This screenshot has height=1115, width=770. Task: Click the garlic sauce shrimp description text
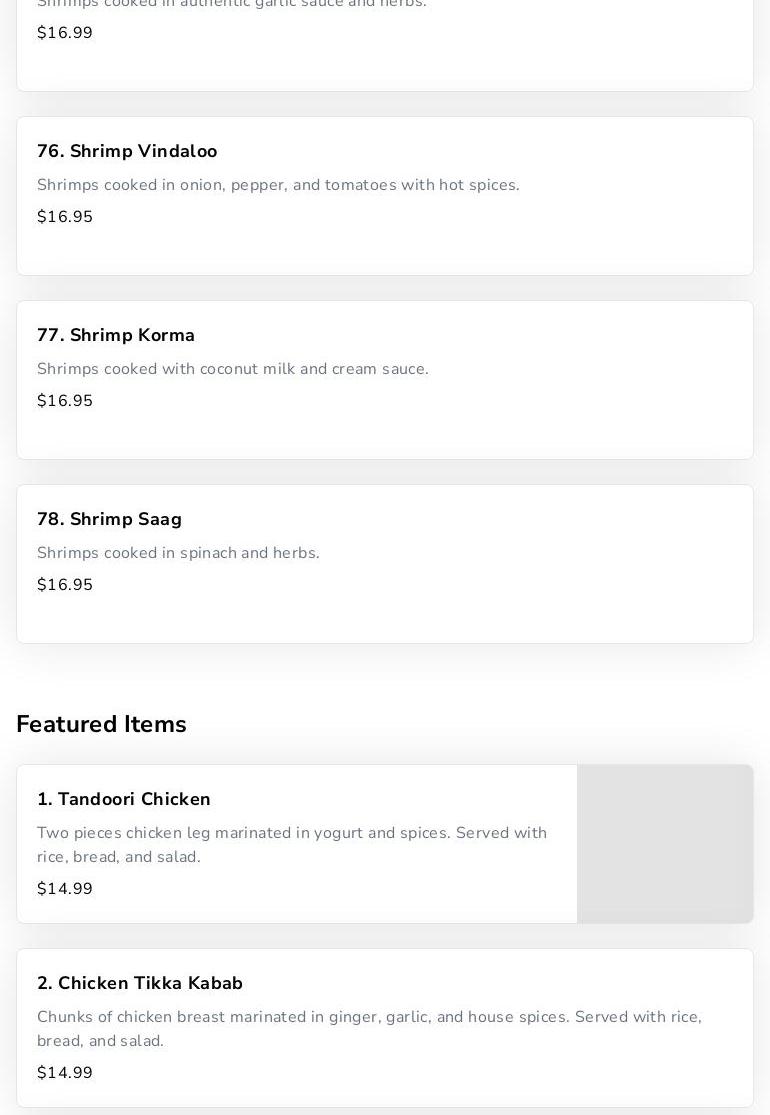(x=232, y=4)
